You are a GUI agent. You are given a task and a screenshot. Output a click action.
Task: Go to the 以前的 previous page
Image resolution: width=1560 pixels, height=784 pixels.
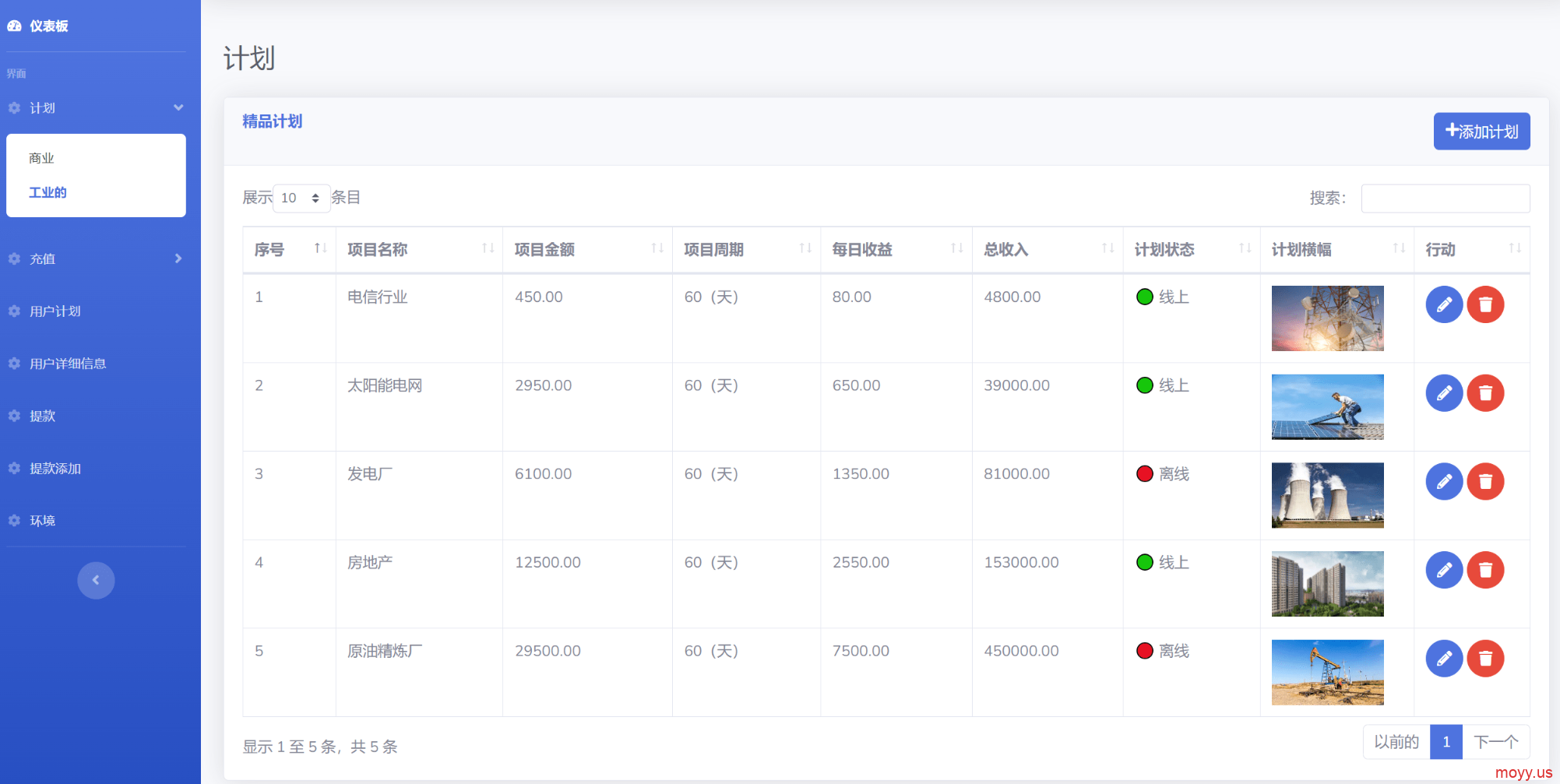pyautogui.click(x=1396, y=742)
